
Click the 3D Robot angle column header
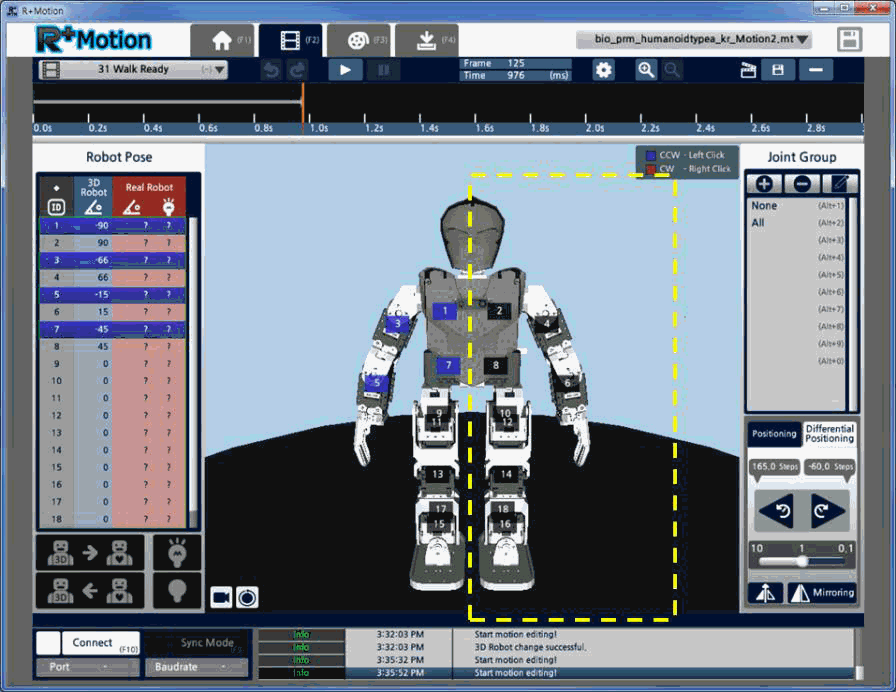point(93,197)
